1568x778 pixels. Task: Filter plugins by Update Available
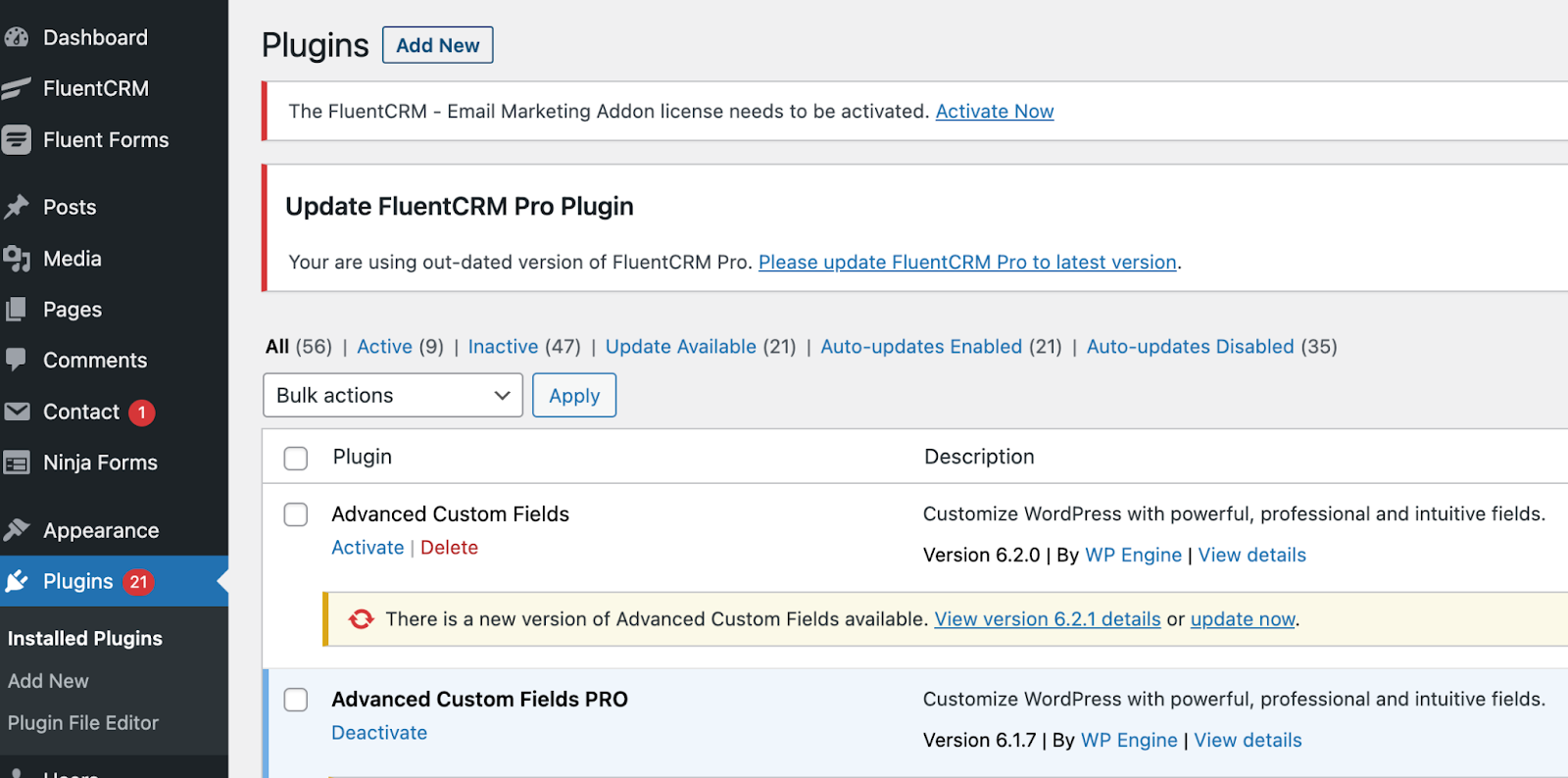tap(681, 347)
